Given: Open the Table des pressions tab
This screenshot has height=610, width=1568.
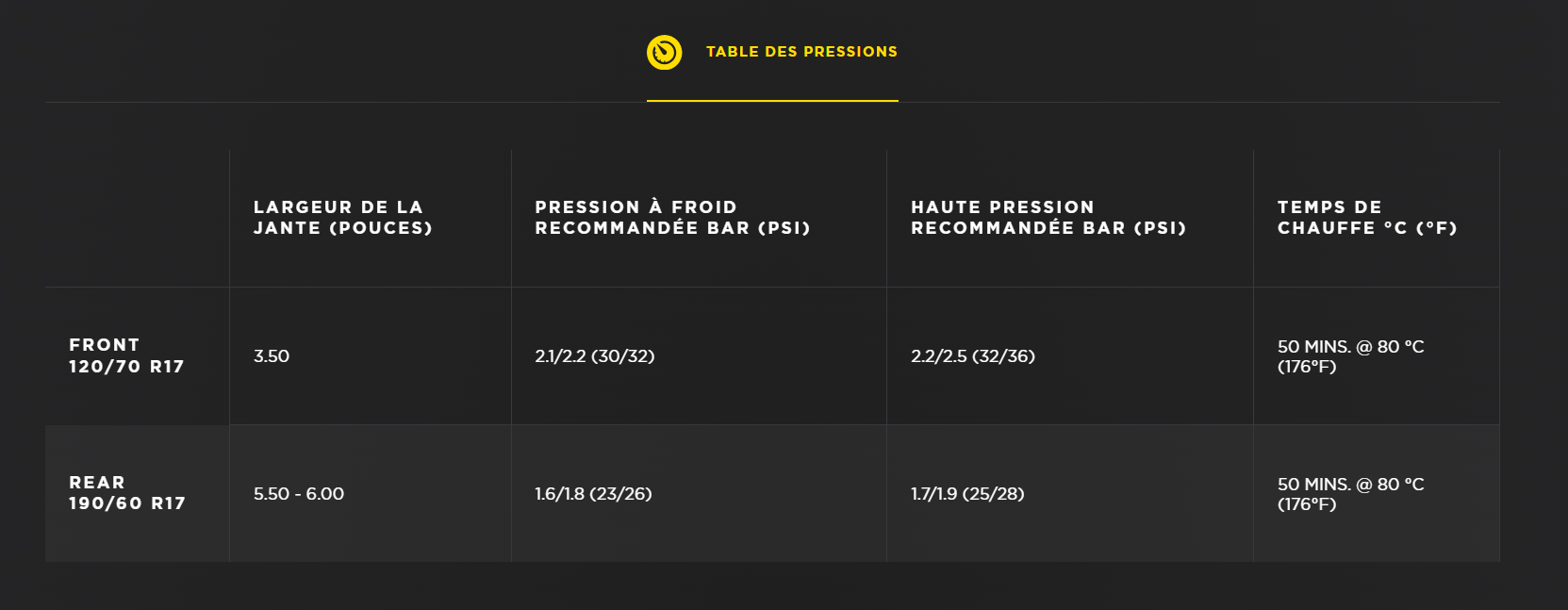Looking at the screenshot, I should point(801,52).
